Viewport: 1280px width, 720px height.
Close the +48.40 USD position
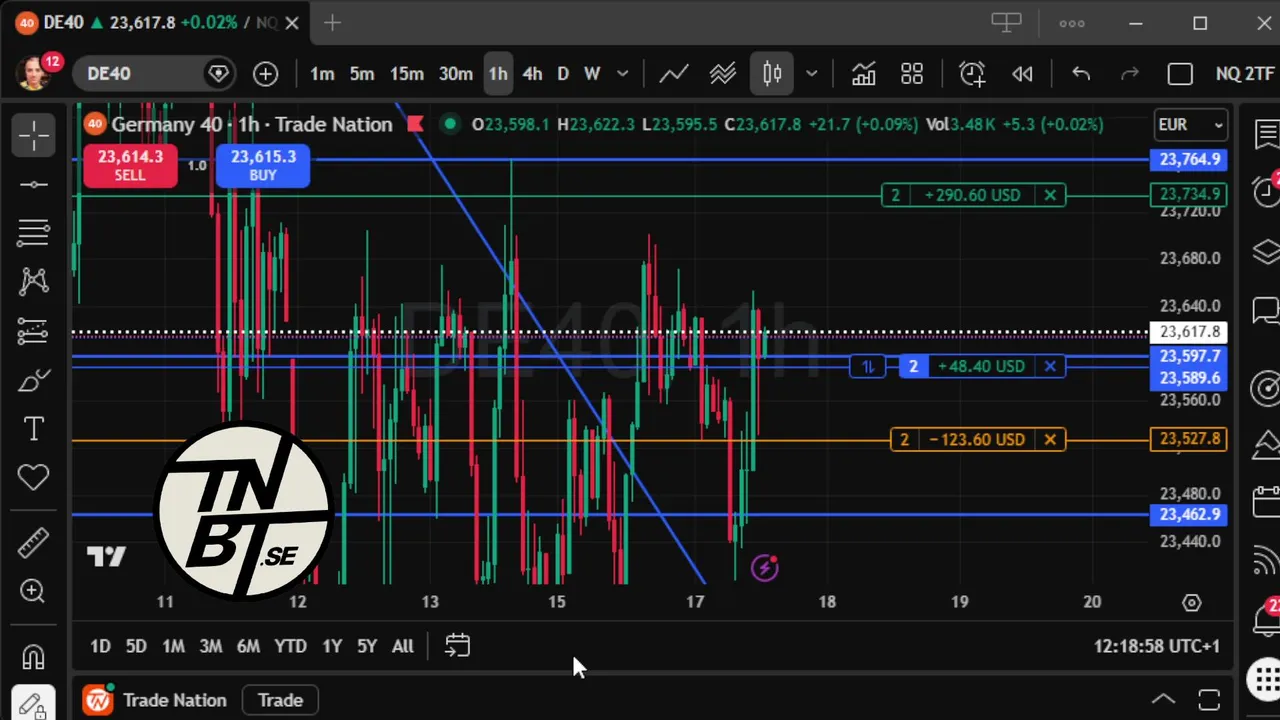(x=1050, y=366)
